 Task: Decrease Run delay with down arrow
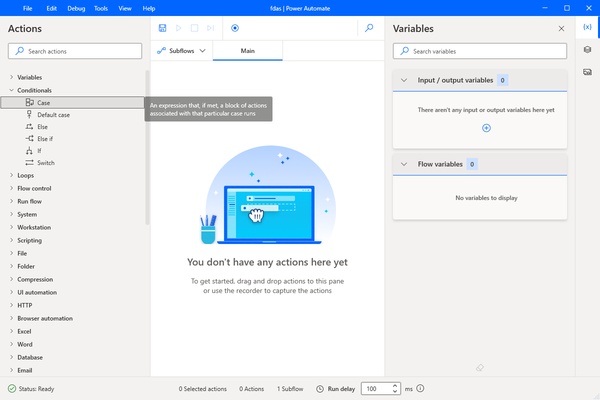click(395, 392)
